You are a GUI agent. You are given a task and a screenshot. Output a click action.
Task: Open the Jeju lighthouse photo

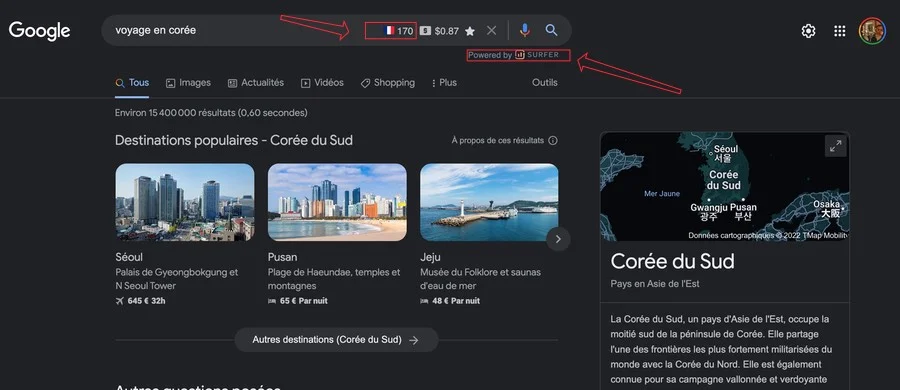pos(489,202)
